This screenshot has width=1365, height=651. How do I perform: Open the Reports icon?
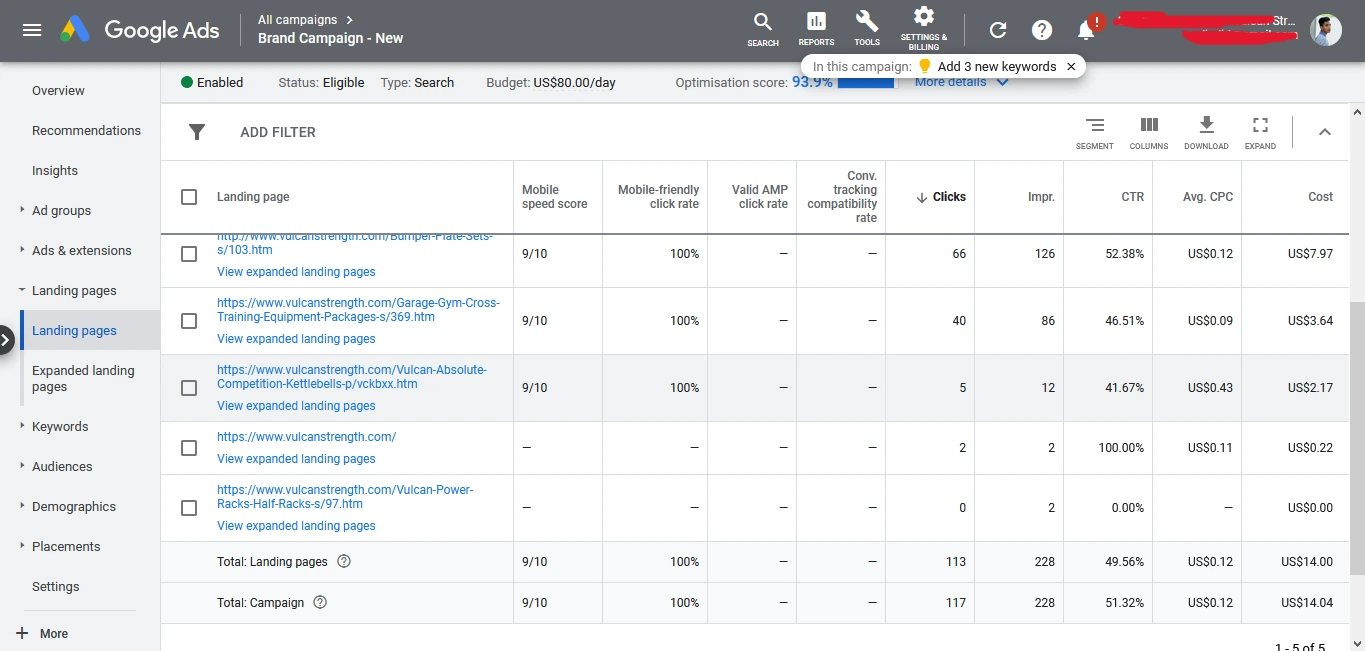click(x=816, y=29)
